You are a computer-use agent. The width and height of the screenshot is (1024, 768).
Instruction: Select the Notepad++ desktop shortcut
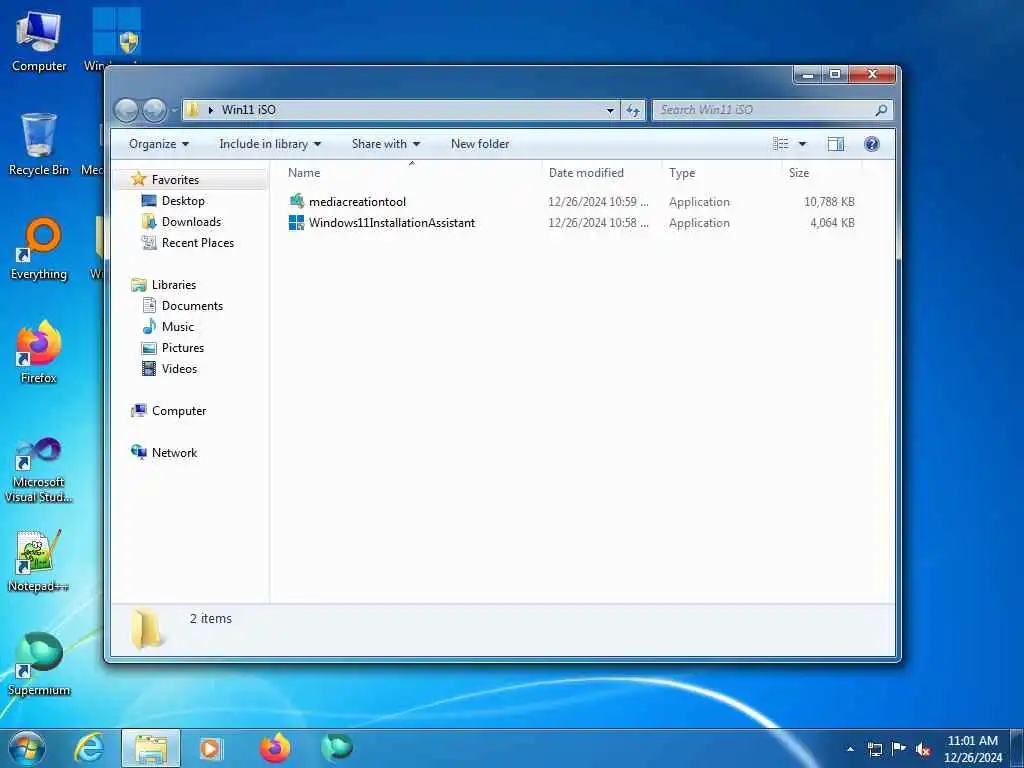[39, 561]
